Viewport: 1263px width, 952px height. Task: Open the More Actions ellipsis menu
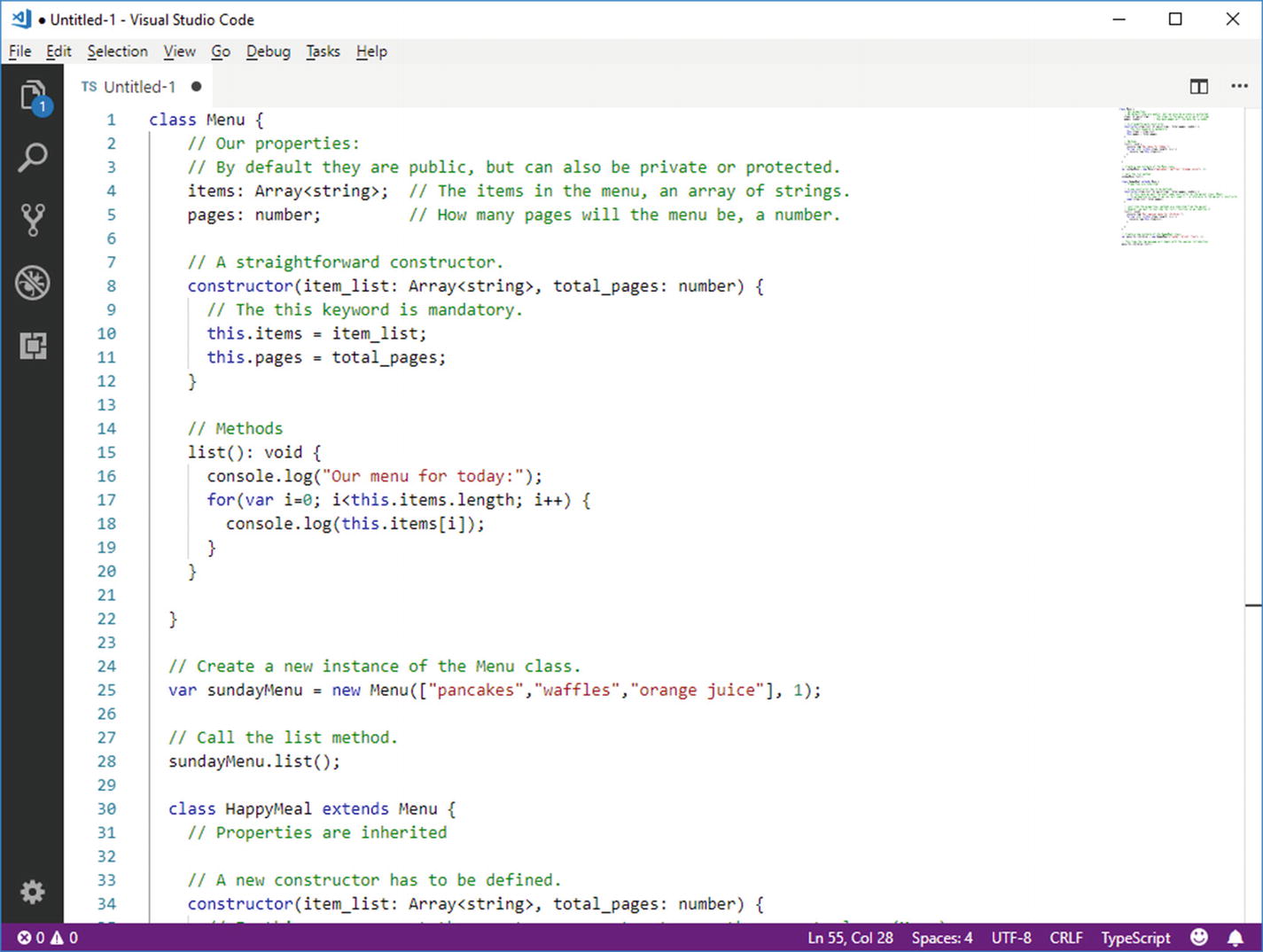click(x=1239, y=86)
